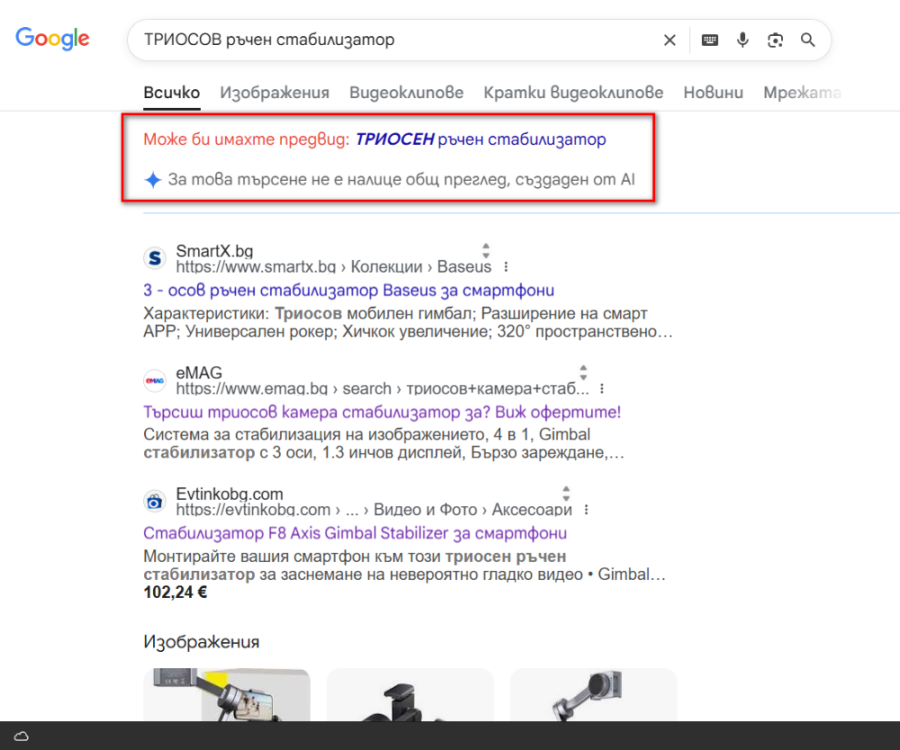Image resolution: width=900 pixels, height=750 pixels.
Task: Submit search with the magnifying glass
Action: coord(808,40)
